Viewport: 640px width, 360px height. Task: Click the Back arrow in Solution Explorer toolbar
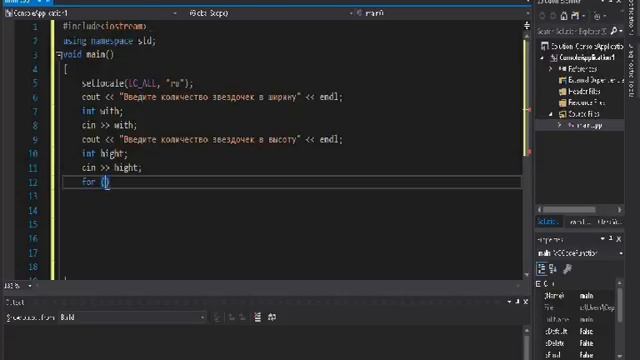pos(542,16)
